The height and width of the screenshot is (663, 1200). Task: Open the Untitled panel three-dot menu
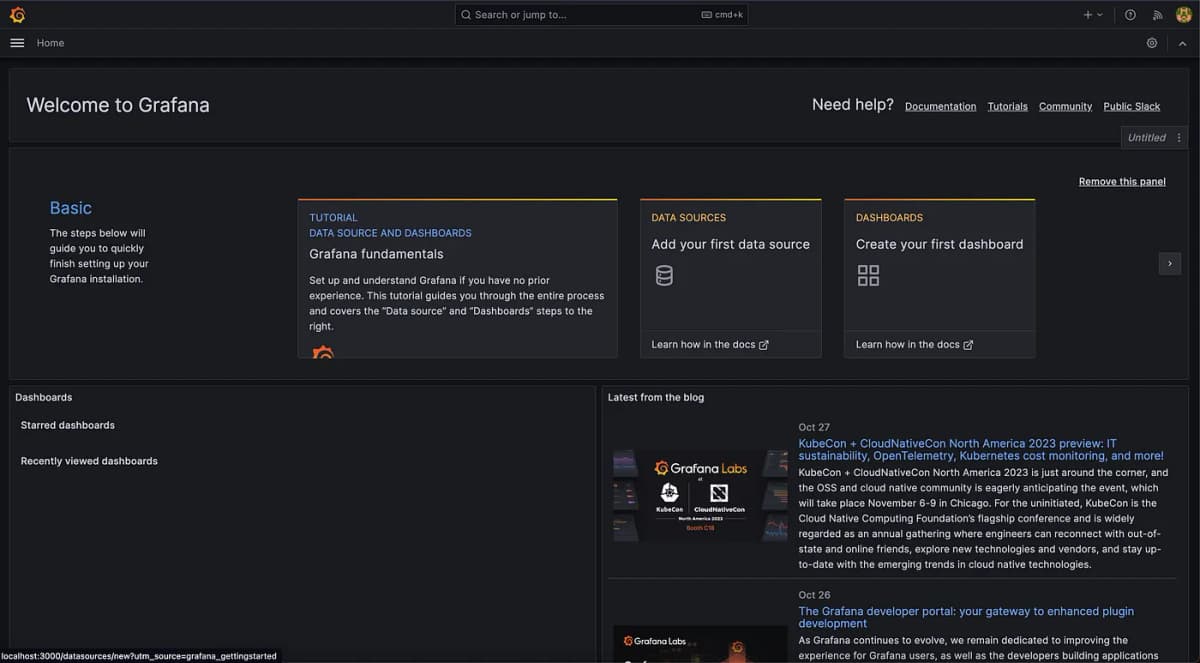(x=1179, y=138)
